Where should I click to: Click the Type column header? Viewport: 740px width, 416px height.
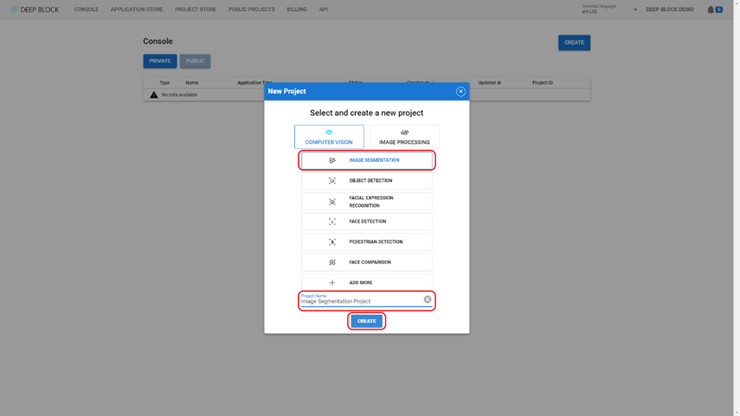[164, 83]
